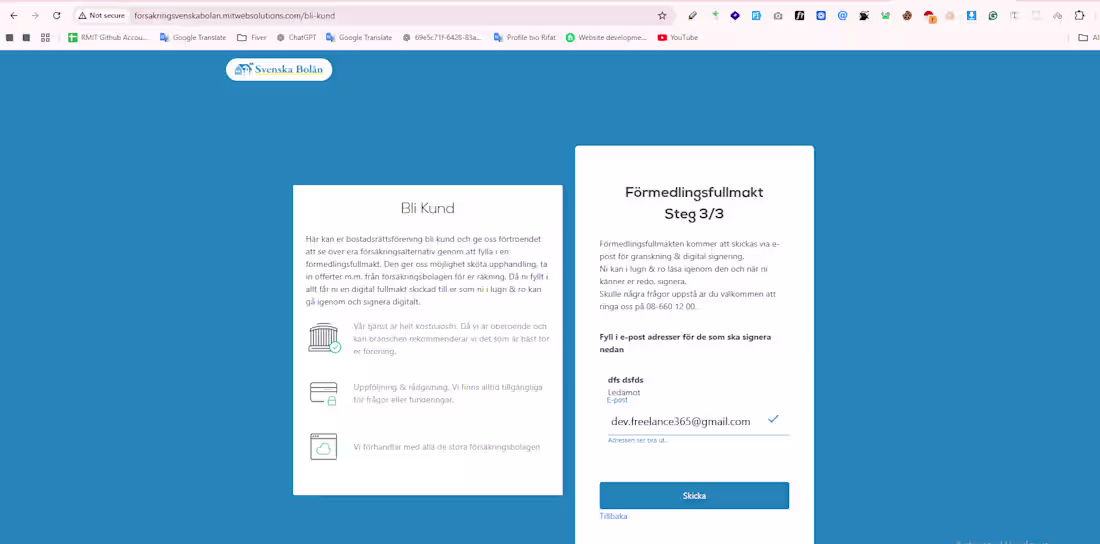Click the blue checkmark in email field

pos(773,419)
